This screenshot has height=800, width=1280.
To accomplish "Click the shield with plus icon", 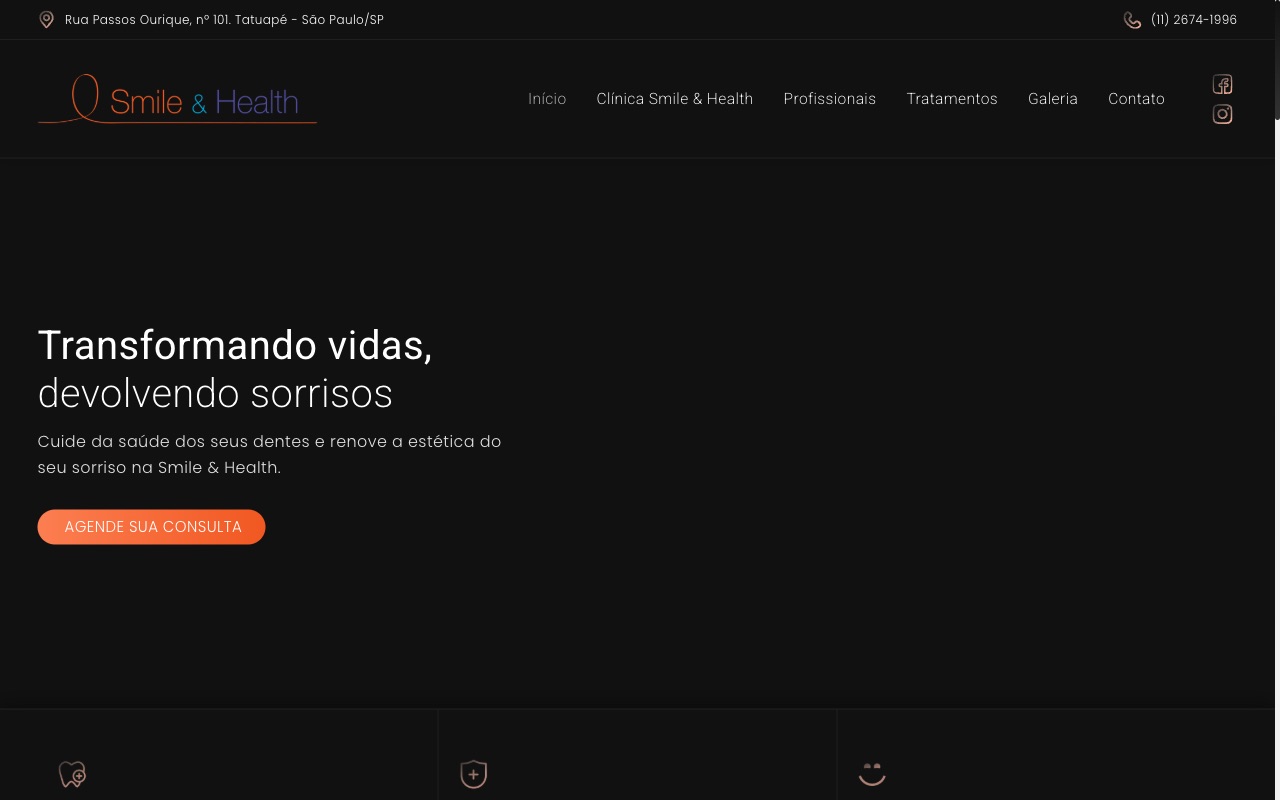I will (473, 774).
